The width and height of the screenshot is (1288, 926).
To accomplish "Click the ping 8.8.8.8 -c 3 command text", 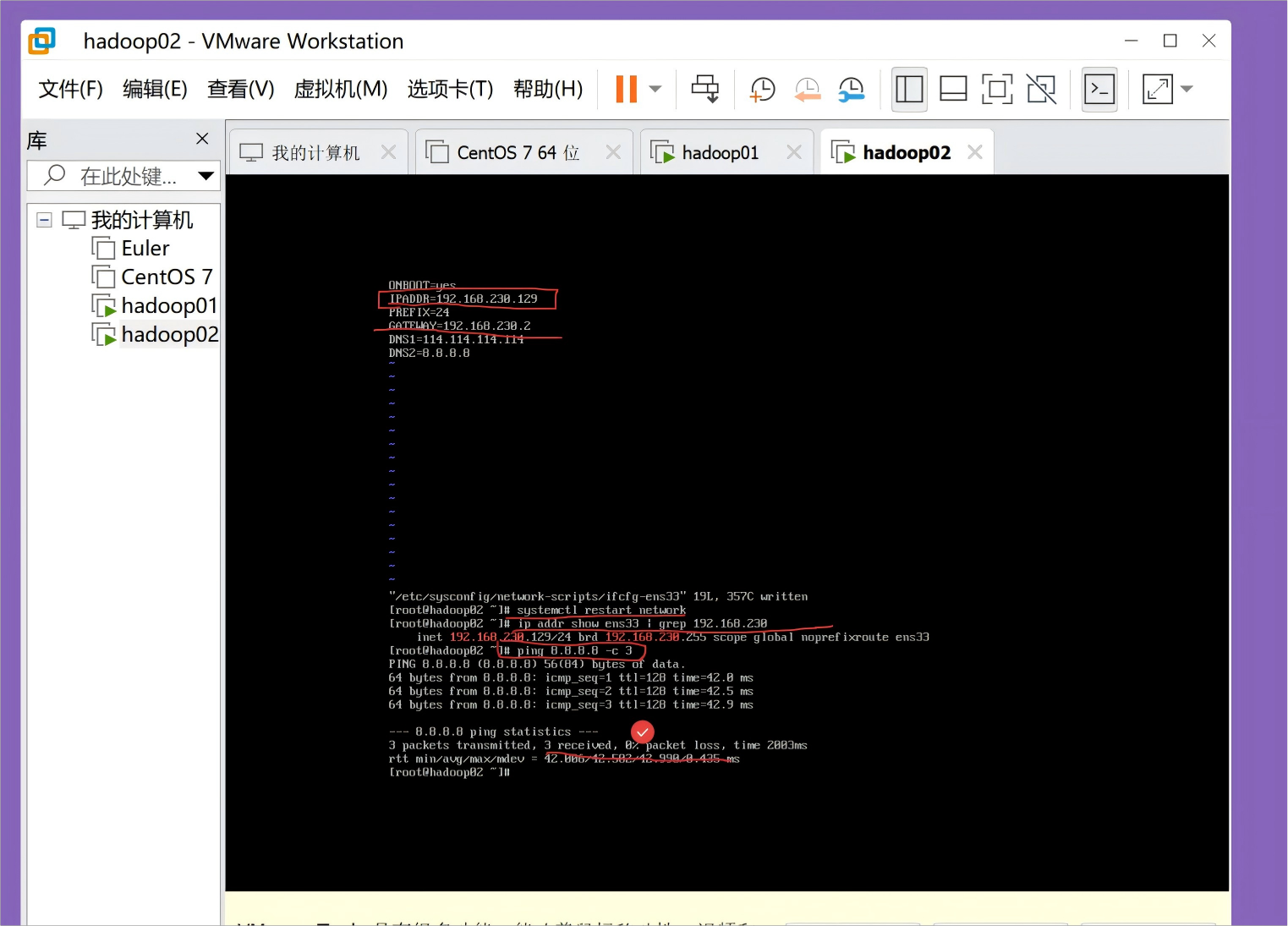I will click(574, 650).
